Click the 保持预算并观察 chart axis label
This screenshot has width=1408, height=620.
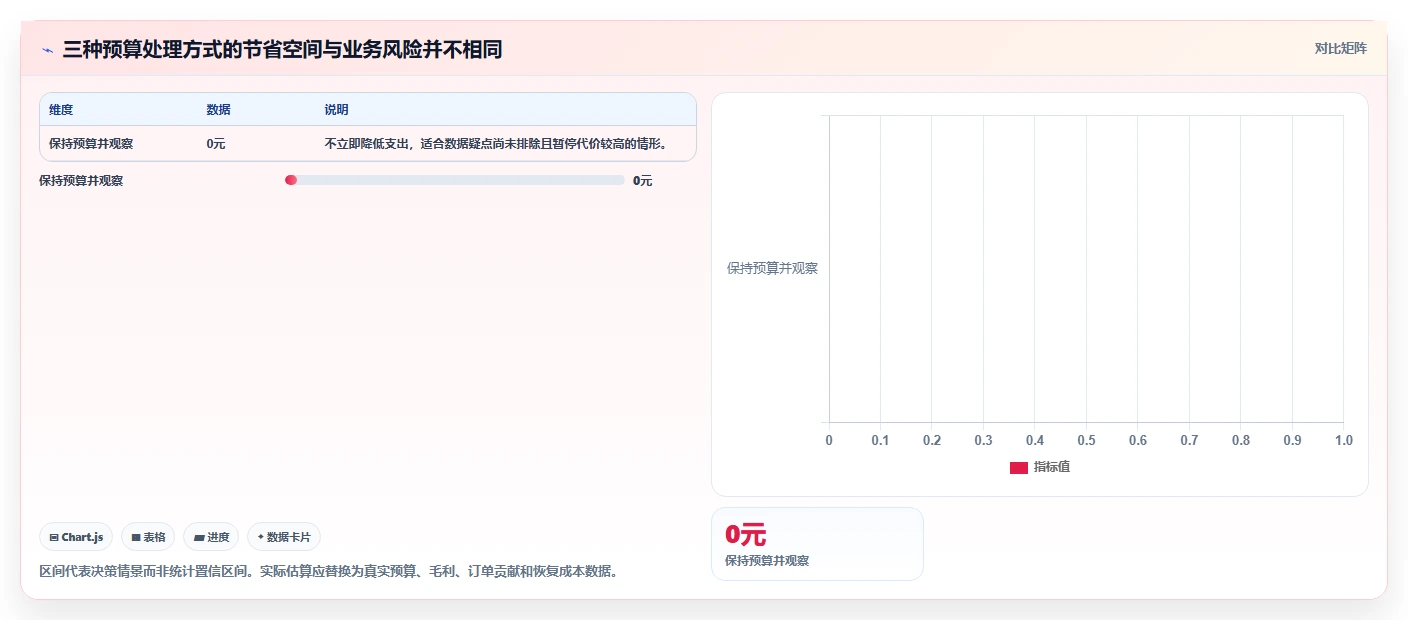point(772,268)
